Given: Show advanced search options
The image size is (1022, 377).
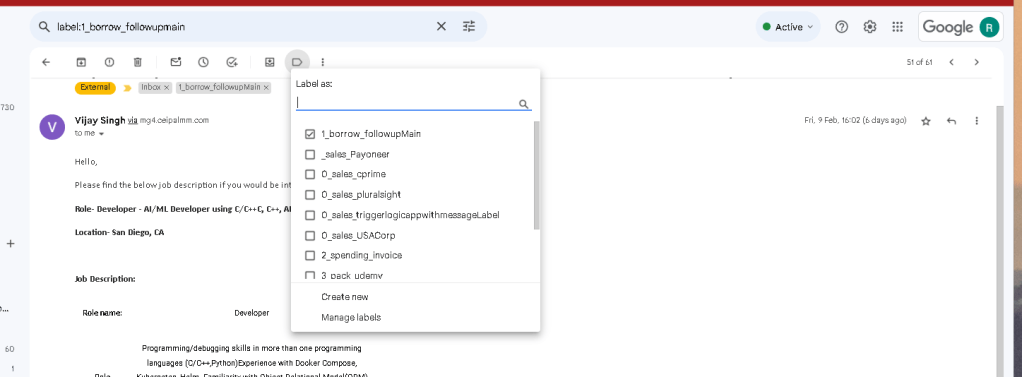Looking at the screenshot, I should pyautogui.click(x=469, y=26).
